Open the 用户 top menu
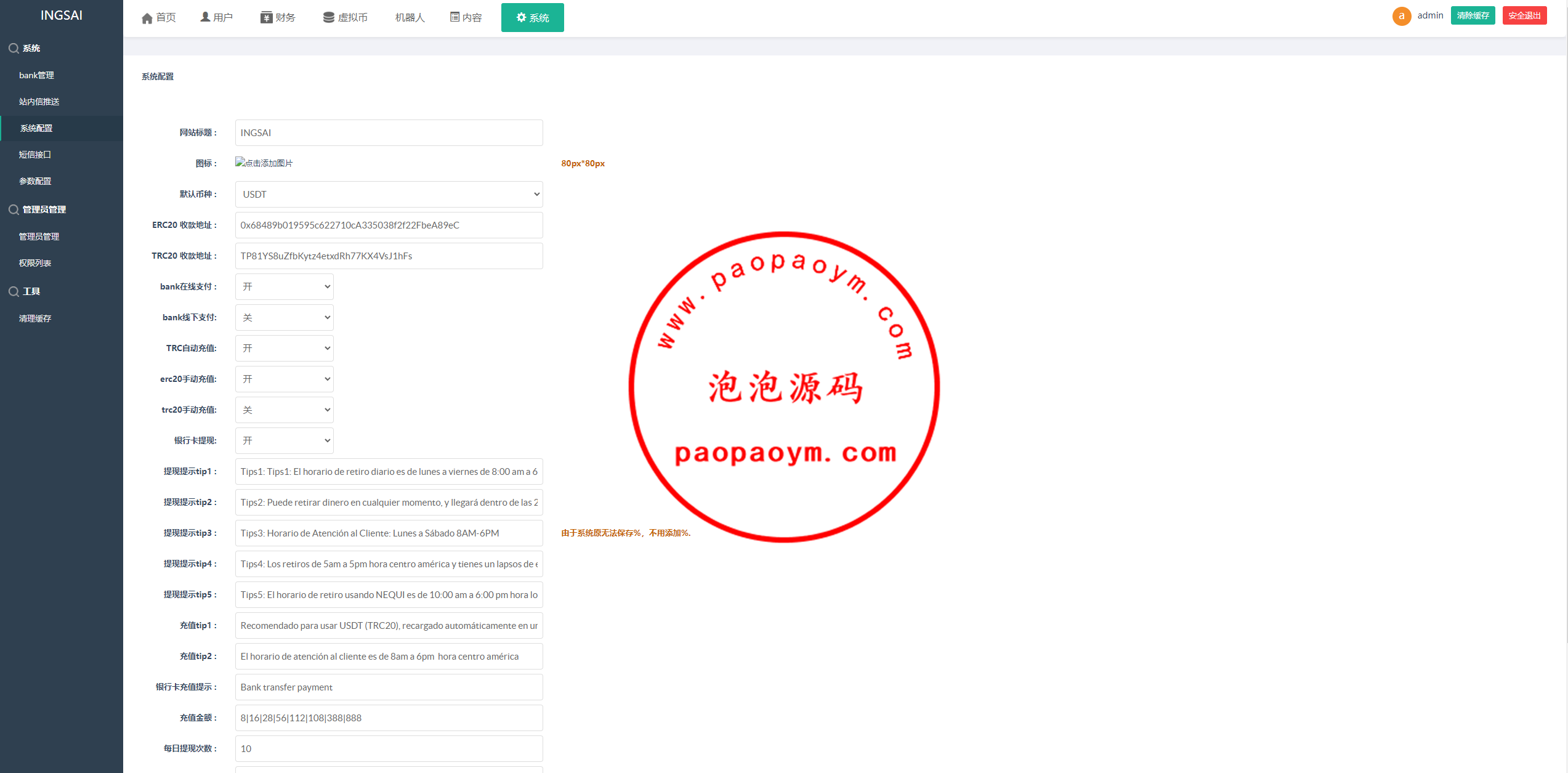1568x773 pixels. pos(216,17)
